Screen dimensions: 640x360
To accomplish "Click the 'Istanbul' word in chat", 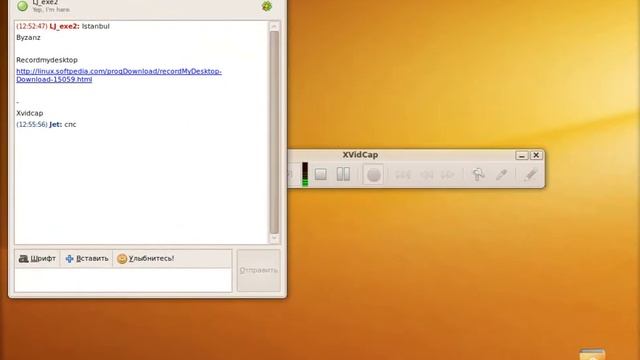I will pos(96,26).
